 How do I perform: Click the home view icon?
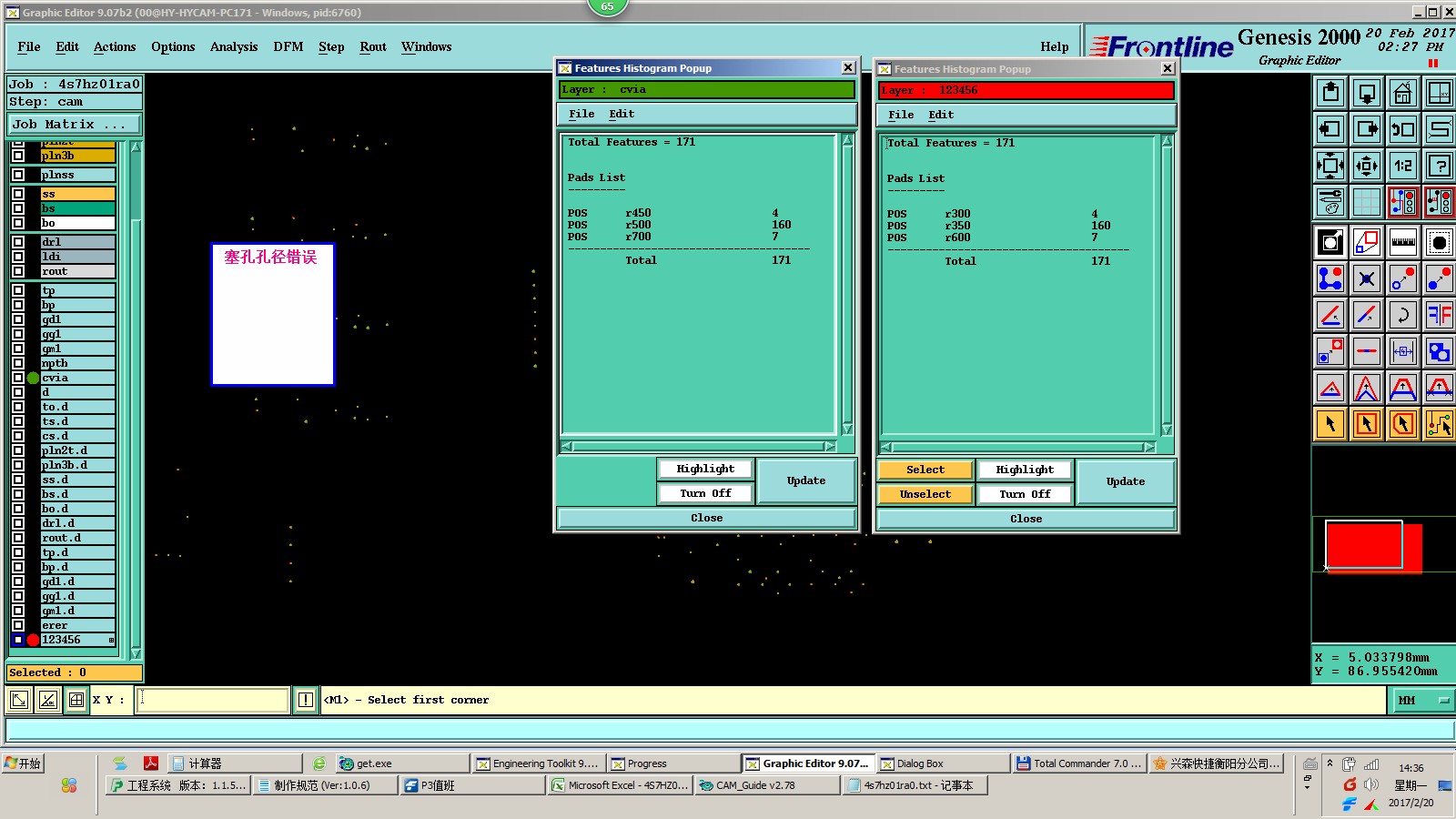(1403, 93)
